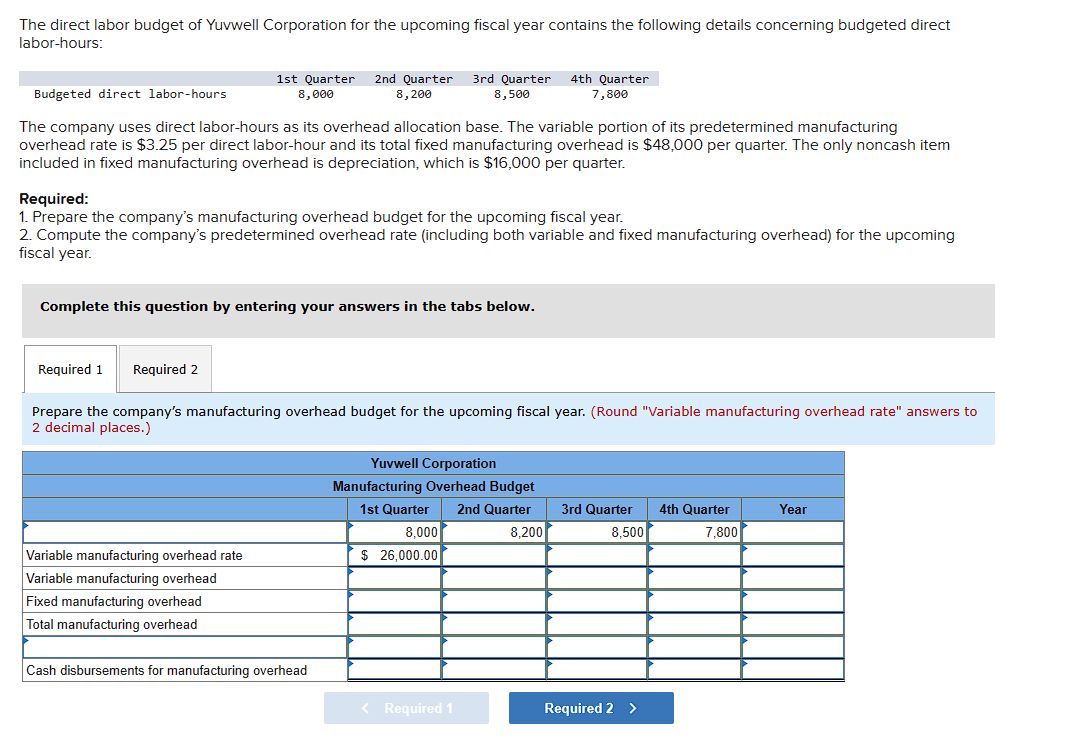Click the 4th Quarter cash disbursements input
This screenshot has height=743, width=1081.
694,670
